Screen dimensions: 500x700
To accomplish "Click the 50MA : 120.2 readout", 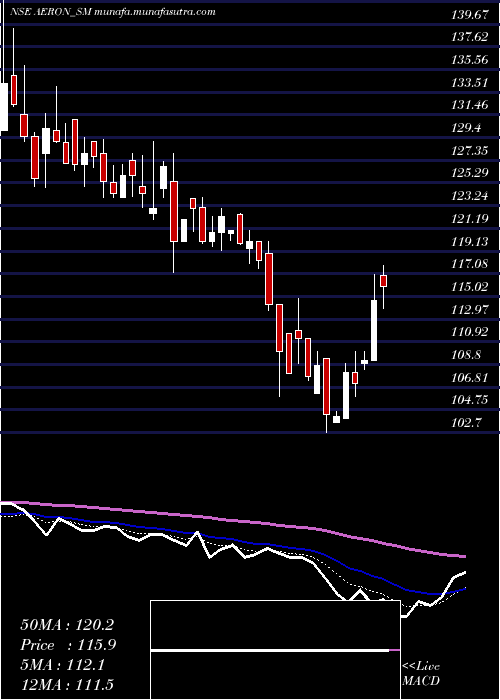I will pyautogui.click(x=67, y=625).
